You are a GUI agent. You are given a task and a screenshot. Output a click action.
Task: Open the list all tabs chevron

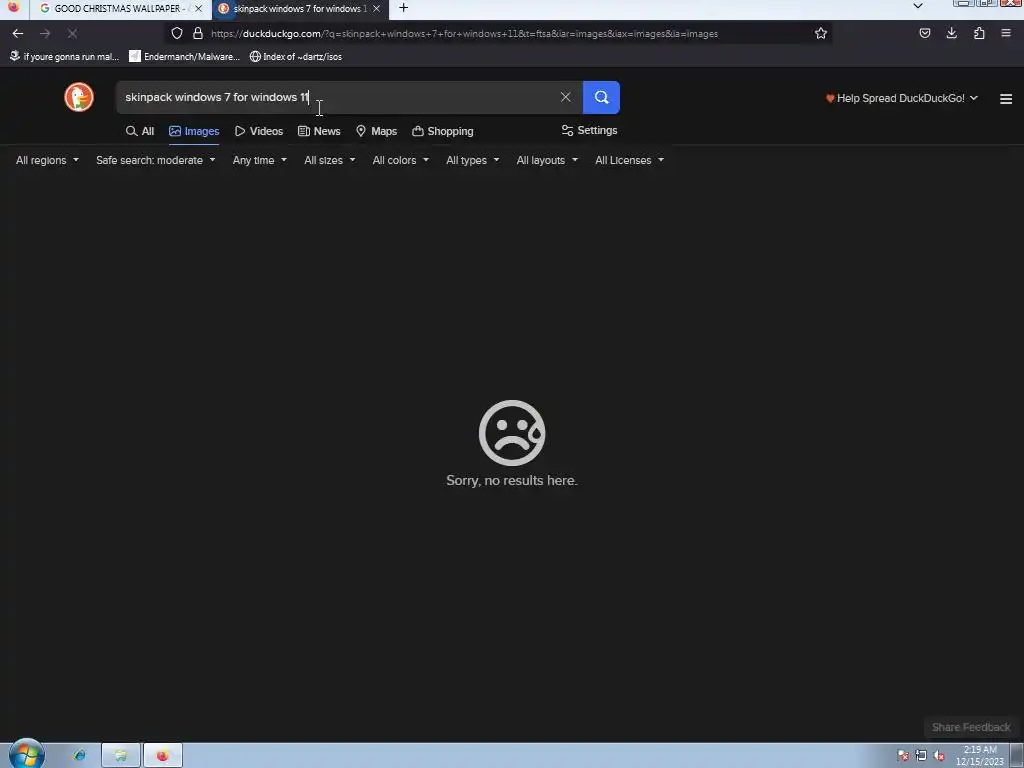pyautogui.click(x=918, y=6)
